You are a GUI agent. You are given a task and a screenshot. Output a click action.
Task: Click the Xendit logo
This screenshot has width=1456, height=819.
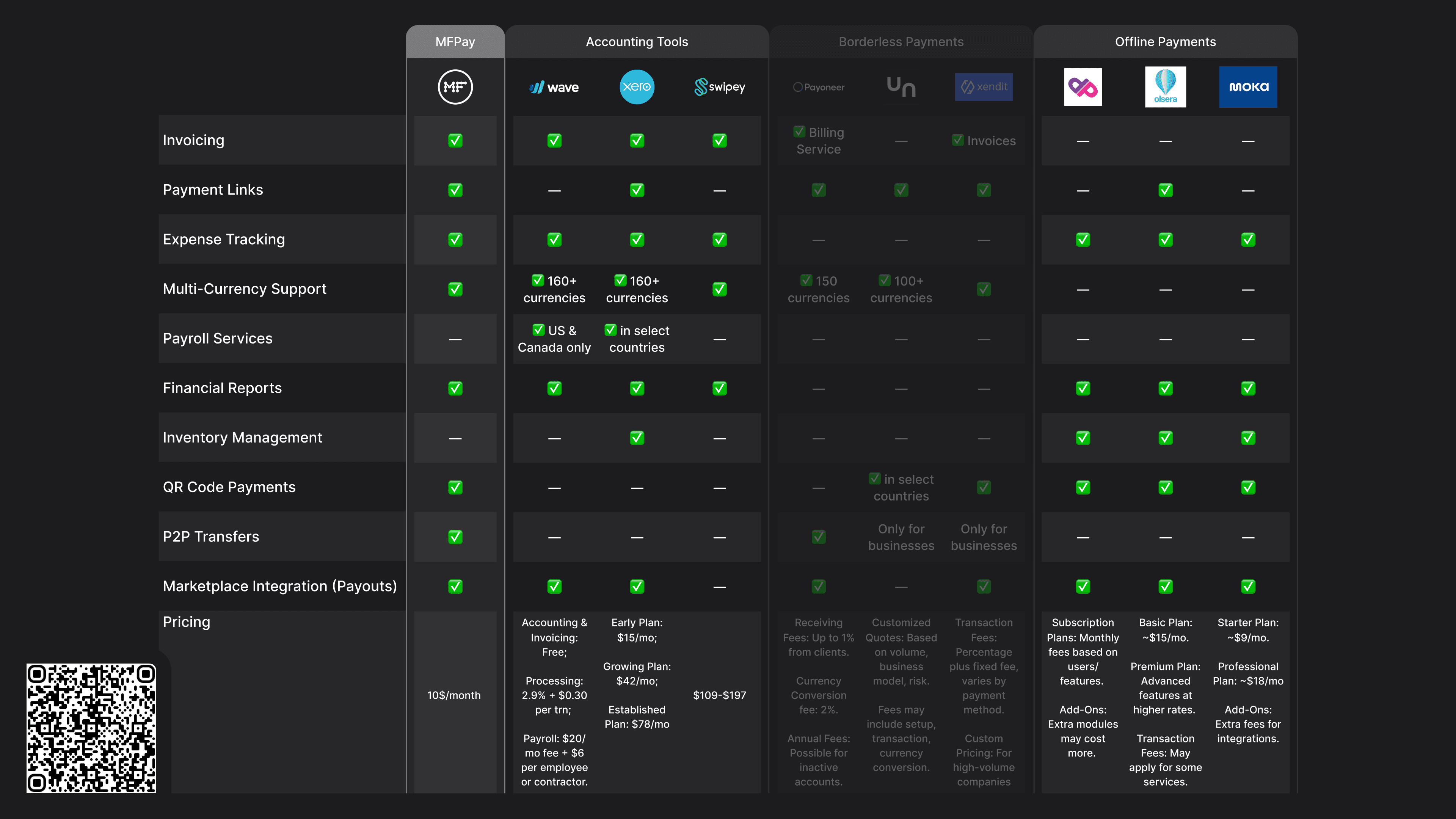(x=984, y=87)
